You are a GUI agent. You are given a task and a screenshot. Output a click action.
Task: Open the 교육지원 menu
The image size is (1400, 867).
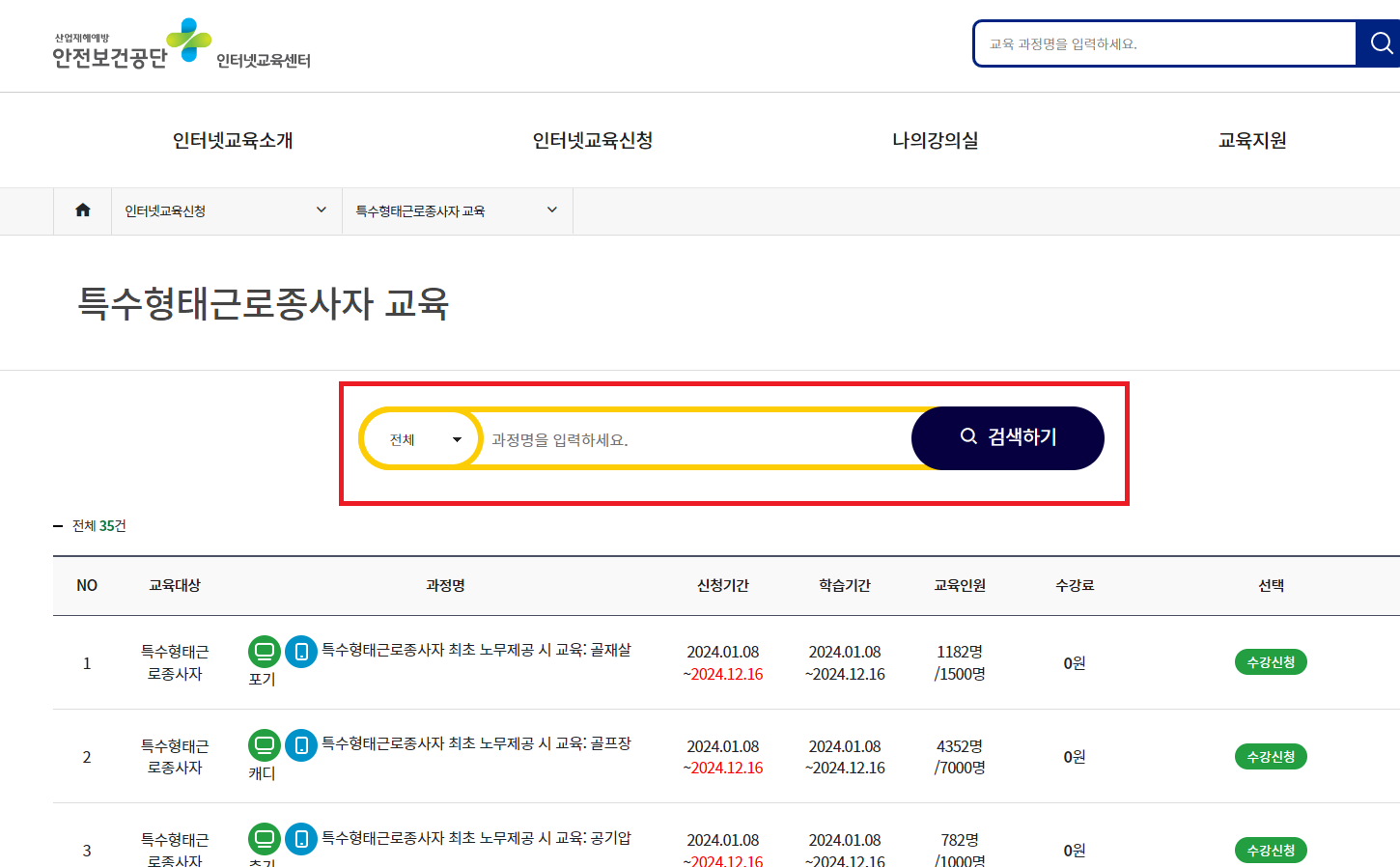(x=1251, y=139)
